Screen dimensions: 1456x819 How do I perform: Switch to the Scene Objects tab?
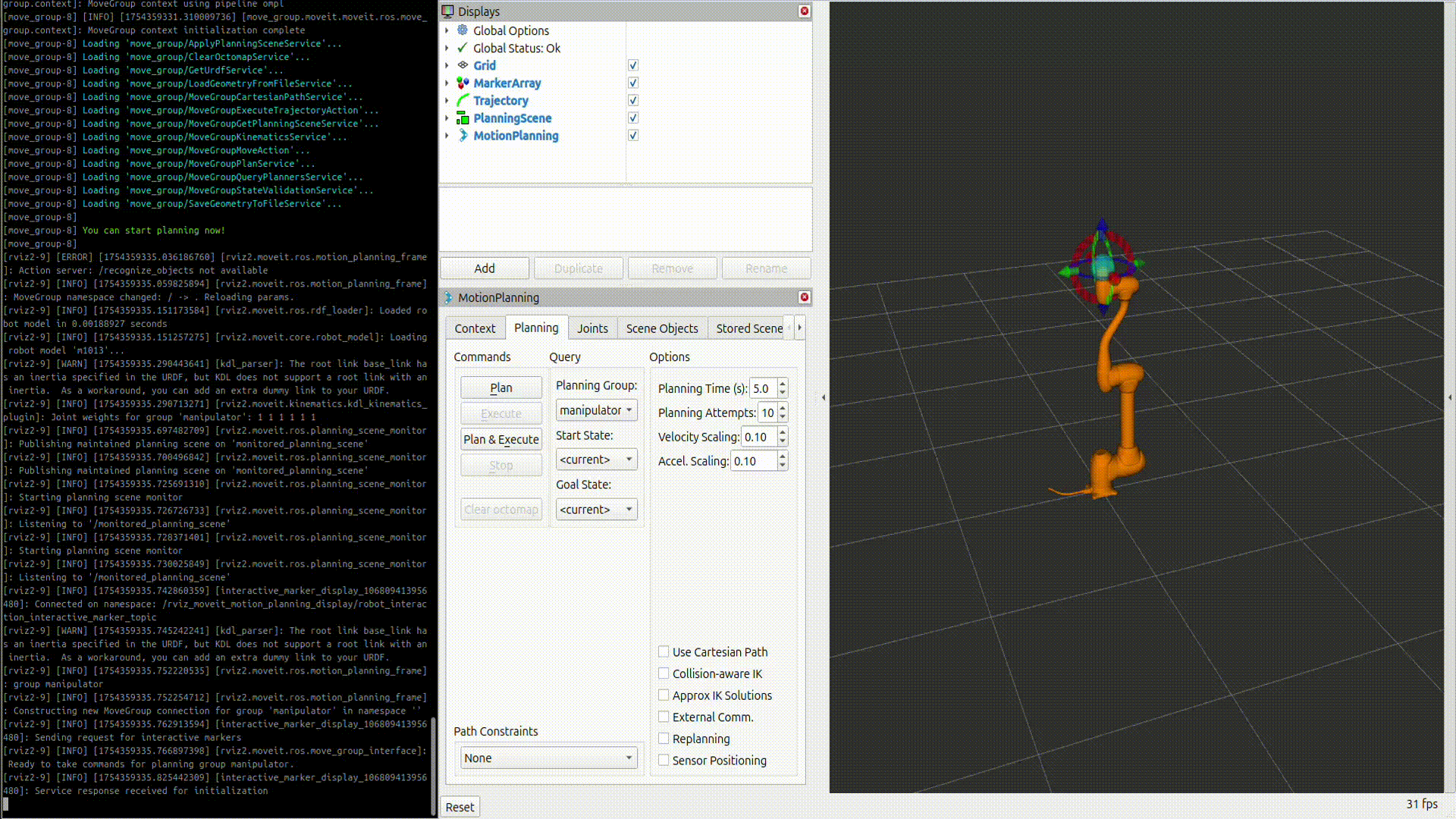pos(662,328)
